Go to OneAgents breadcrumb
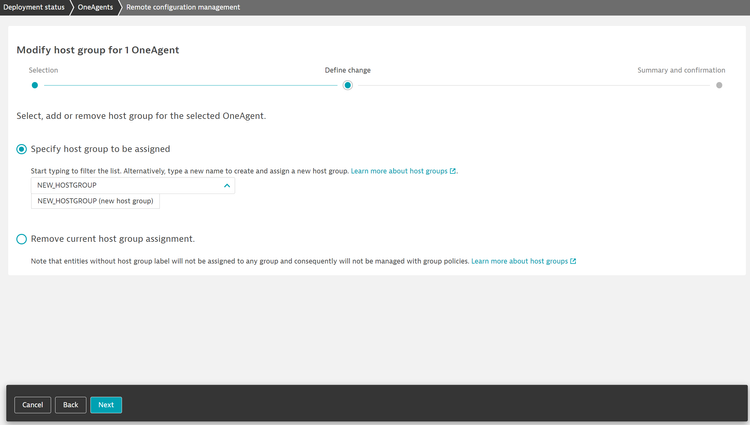The height and width of the screenshot is (425, 750). click(x=95, y=7)
